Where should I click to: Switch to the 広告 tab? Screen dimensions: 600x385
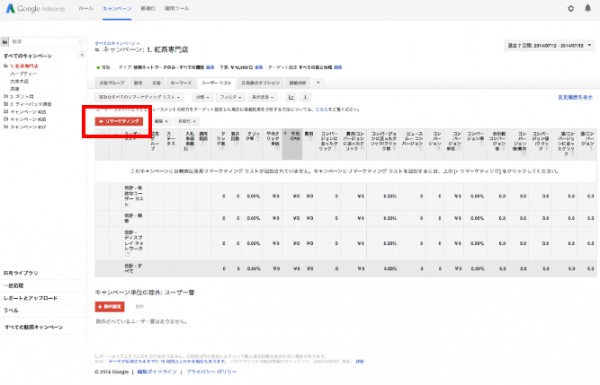click(x=157, y=83)
